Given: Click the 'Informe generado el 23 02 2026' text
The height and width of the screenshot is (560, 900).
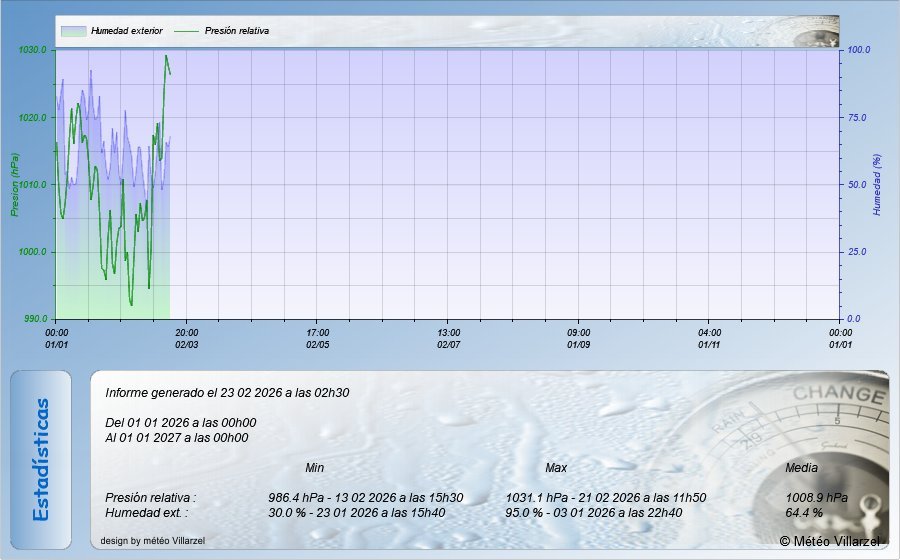Looking at the screenshot, I should [227, 393].
